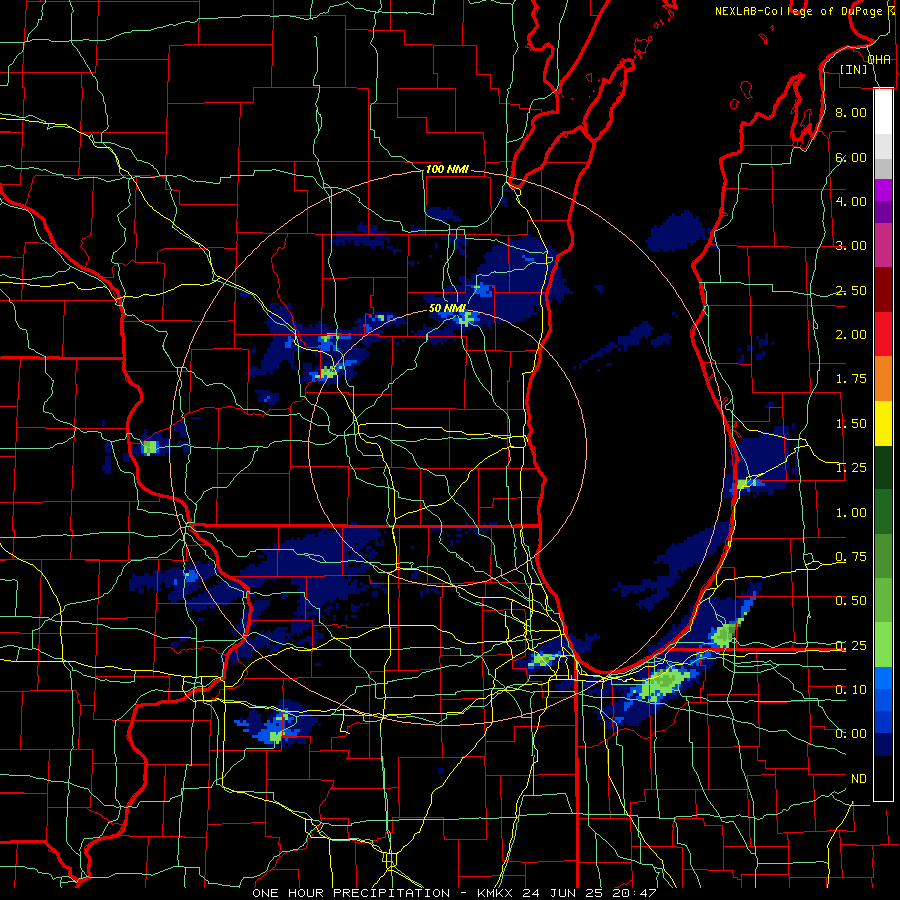Click the 1.25 legend value
Screen dimensions: 900x900
click(x=851, y=468)
